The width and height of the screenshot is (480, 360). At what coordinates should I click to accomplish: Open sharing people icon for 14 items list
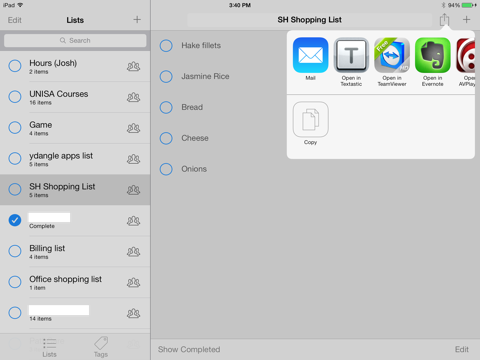point(133,313)
